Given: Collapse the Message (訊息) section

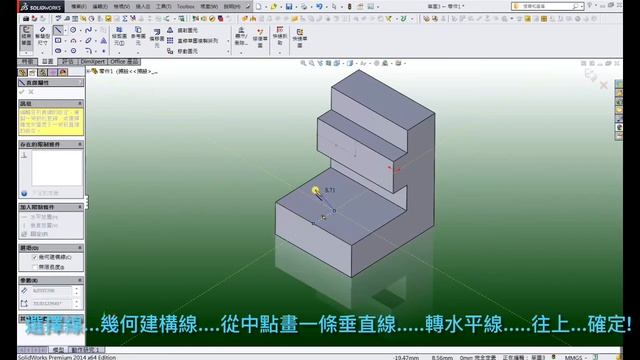Looking at the screenshot, I should (80, 104).
